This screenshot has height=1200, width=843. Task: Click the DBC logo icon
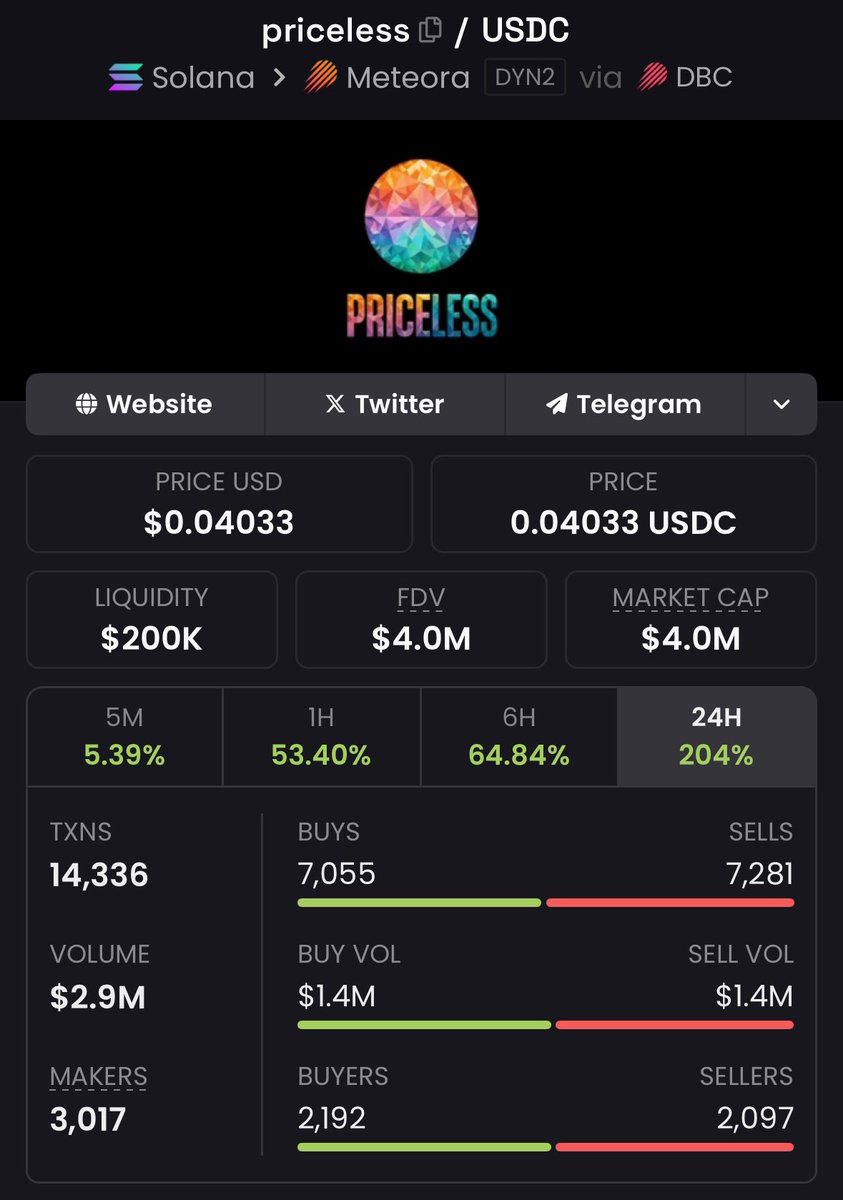(x=653, y=78)
